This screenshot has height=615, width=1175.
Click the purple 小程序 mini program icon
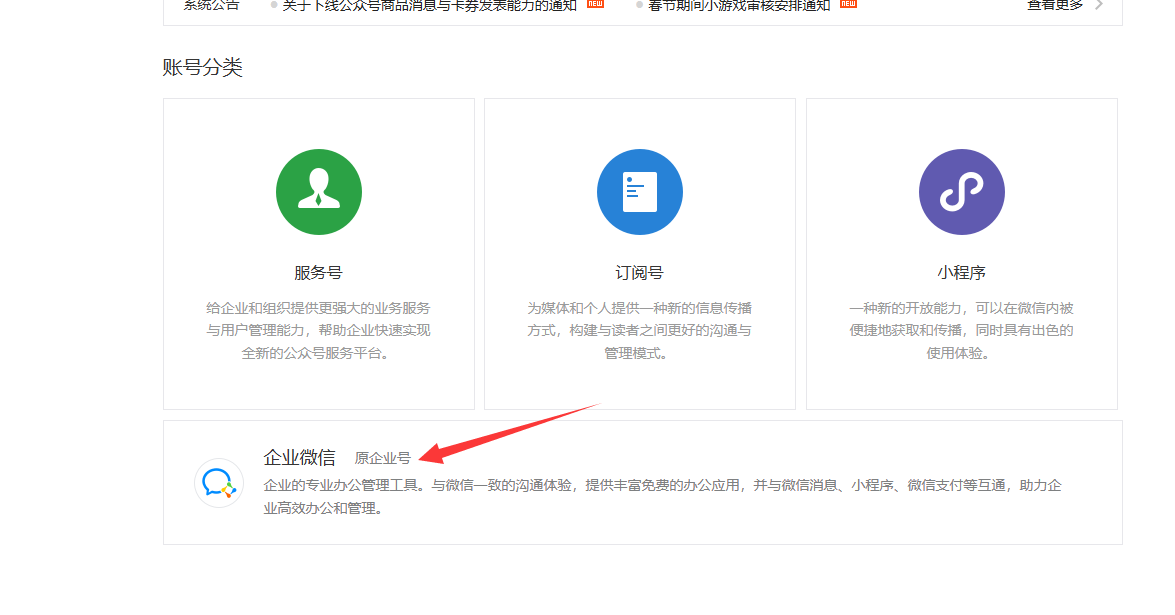(x=961, y=192)
